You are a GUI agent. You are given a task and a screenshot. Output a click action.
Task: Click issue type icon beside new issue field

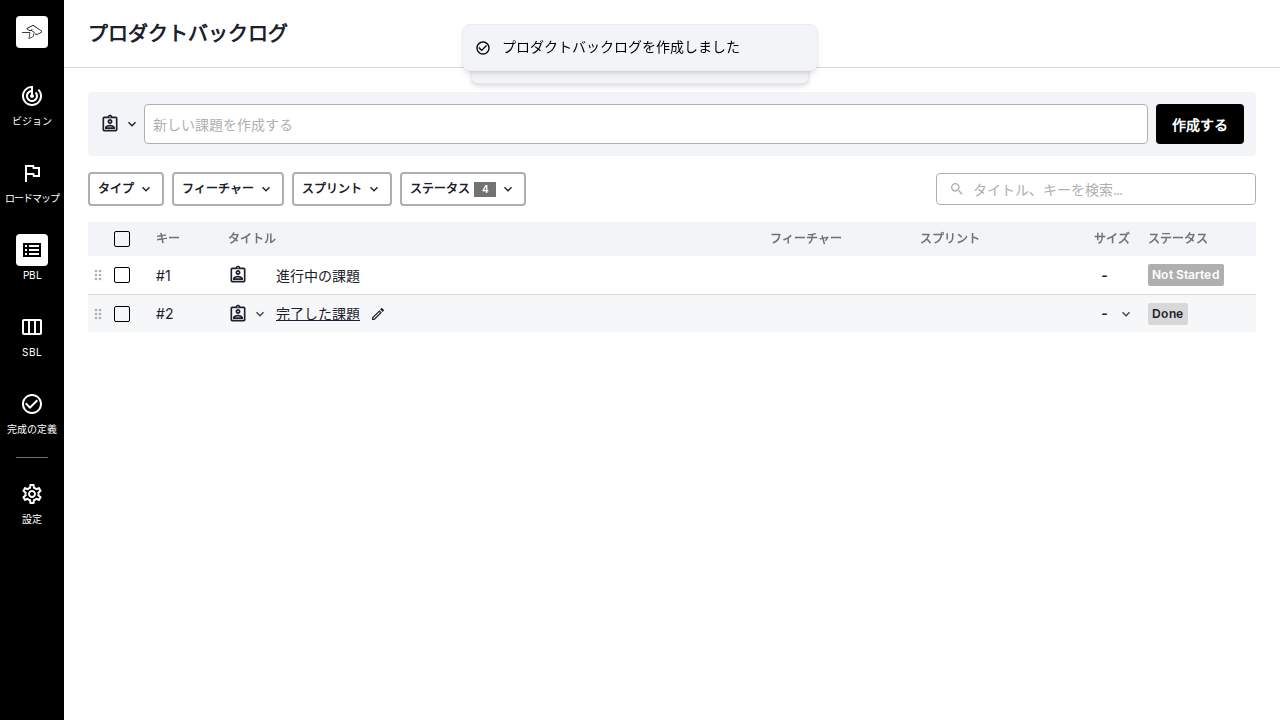110,124
